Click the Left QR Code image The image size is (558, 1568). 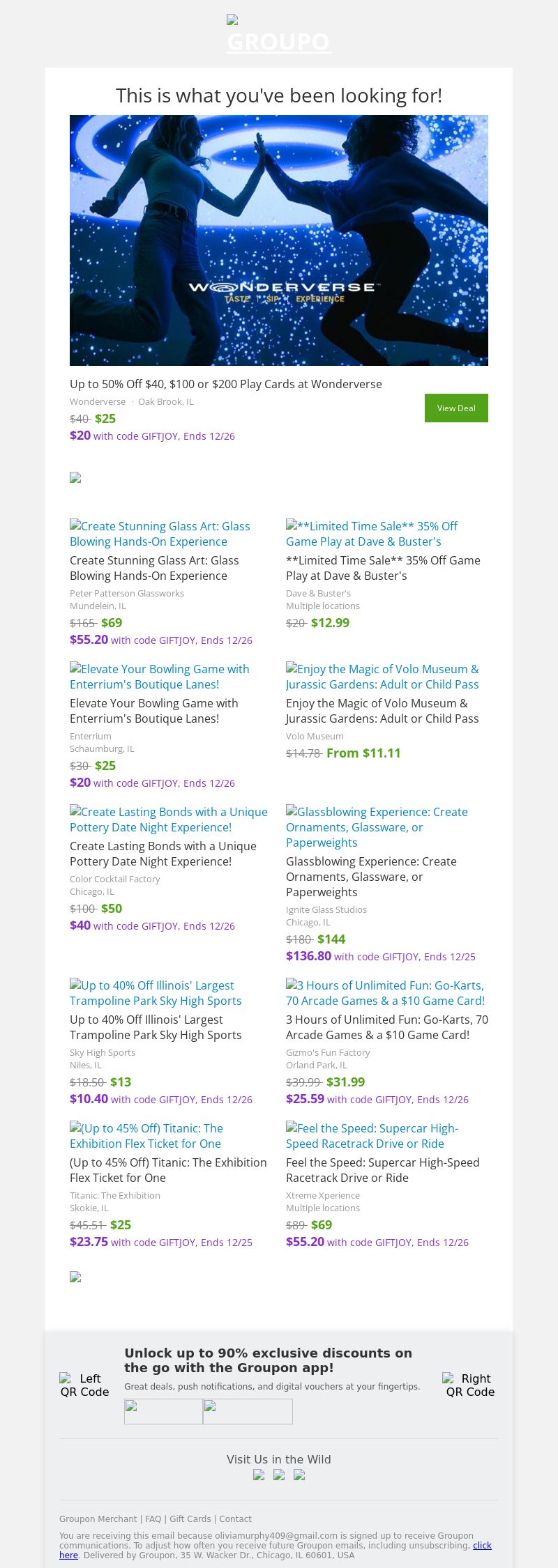click(x=84, y=1385)
